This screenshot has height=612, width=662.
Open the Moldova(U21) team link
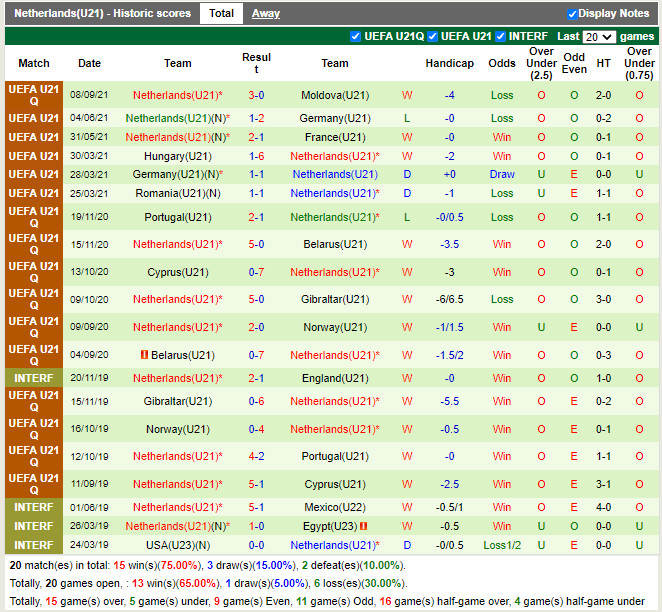335,96
